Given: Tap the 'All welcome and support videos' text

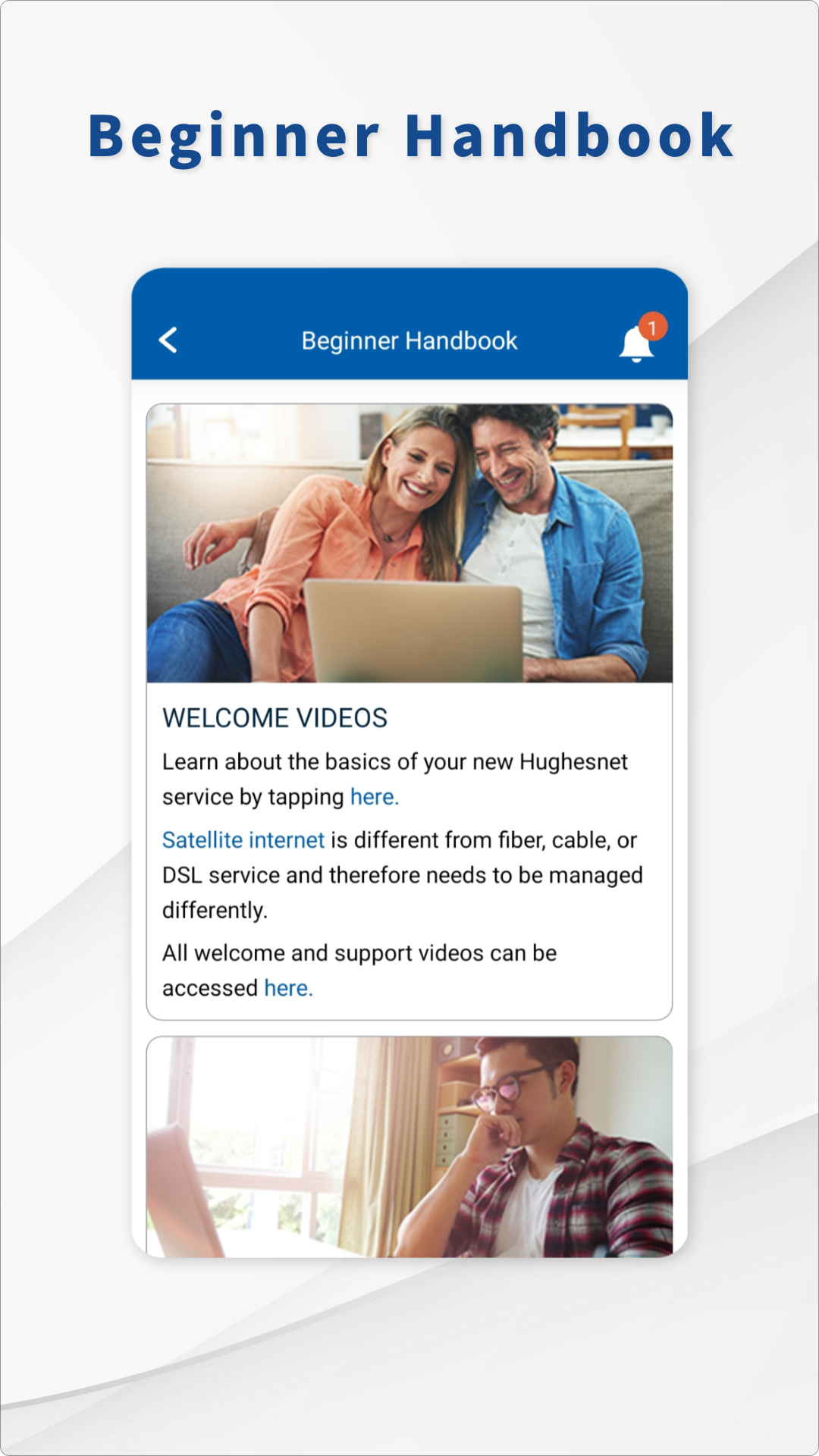Looking at the screenshot, I should (359, 953).
